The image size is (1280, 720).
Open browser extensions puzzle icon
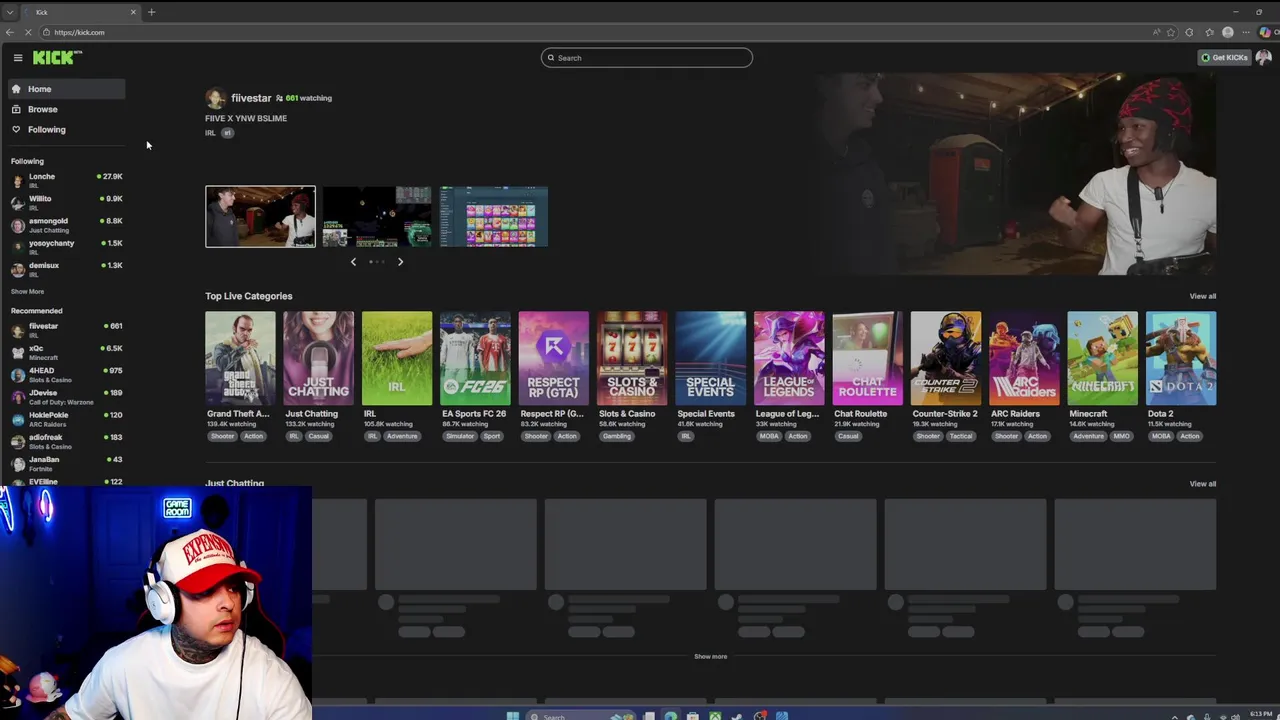click(1189, 32)
